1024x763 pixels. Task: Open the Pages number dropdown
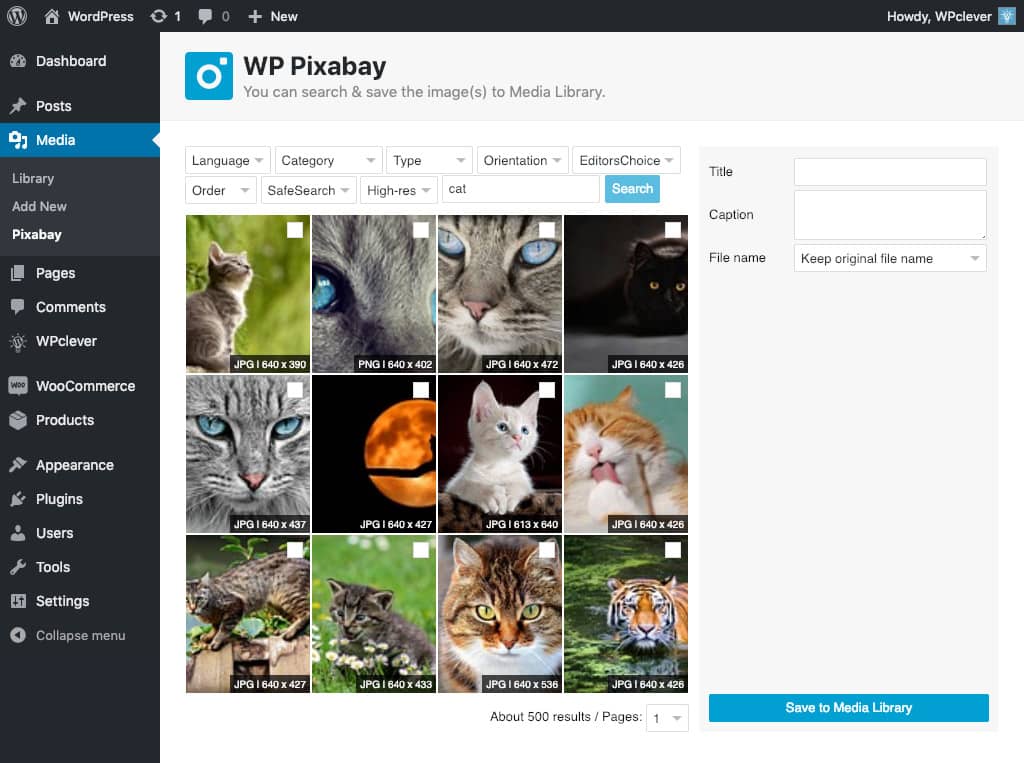[x=667, y=718]
